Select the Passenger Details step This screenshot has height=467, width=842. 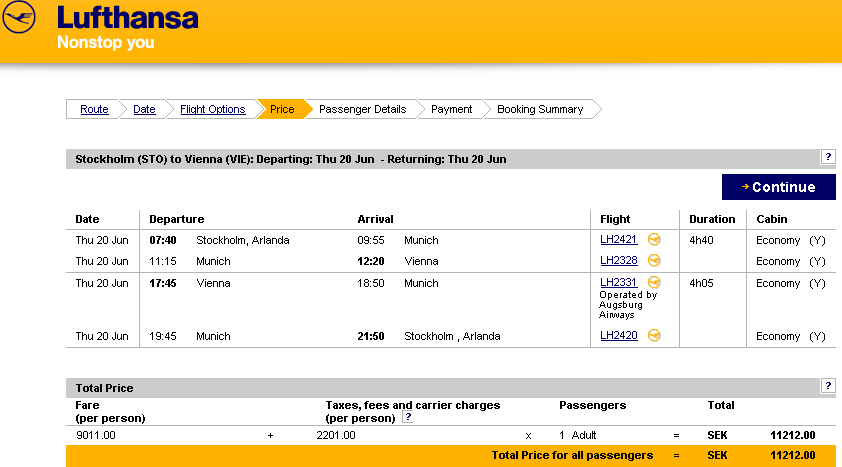click(x=362, y=110)
